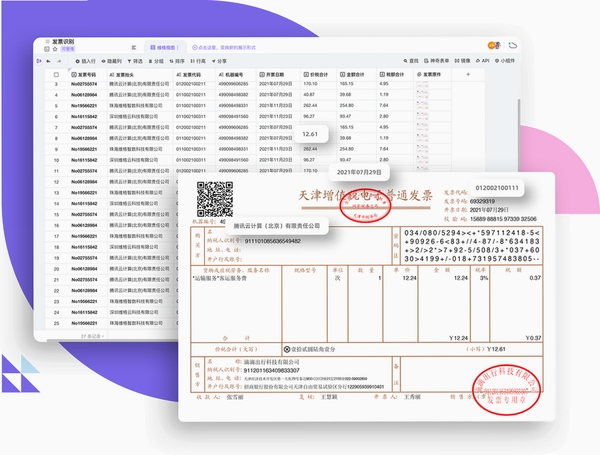The height and width of the screenshot is (455, 600).
Task: Click the 发票代码 column header
Action: click(x=194, y=75)
